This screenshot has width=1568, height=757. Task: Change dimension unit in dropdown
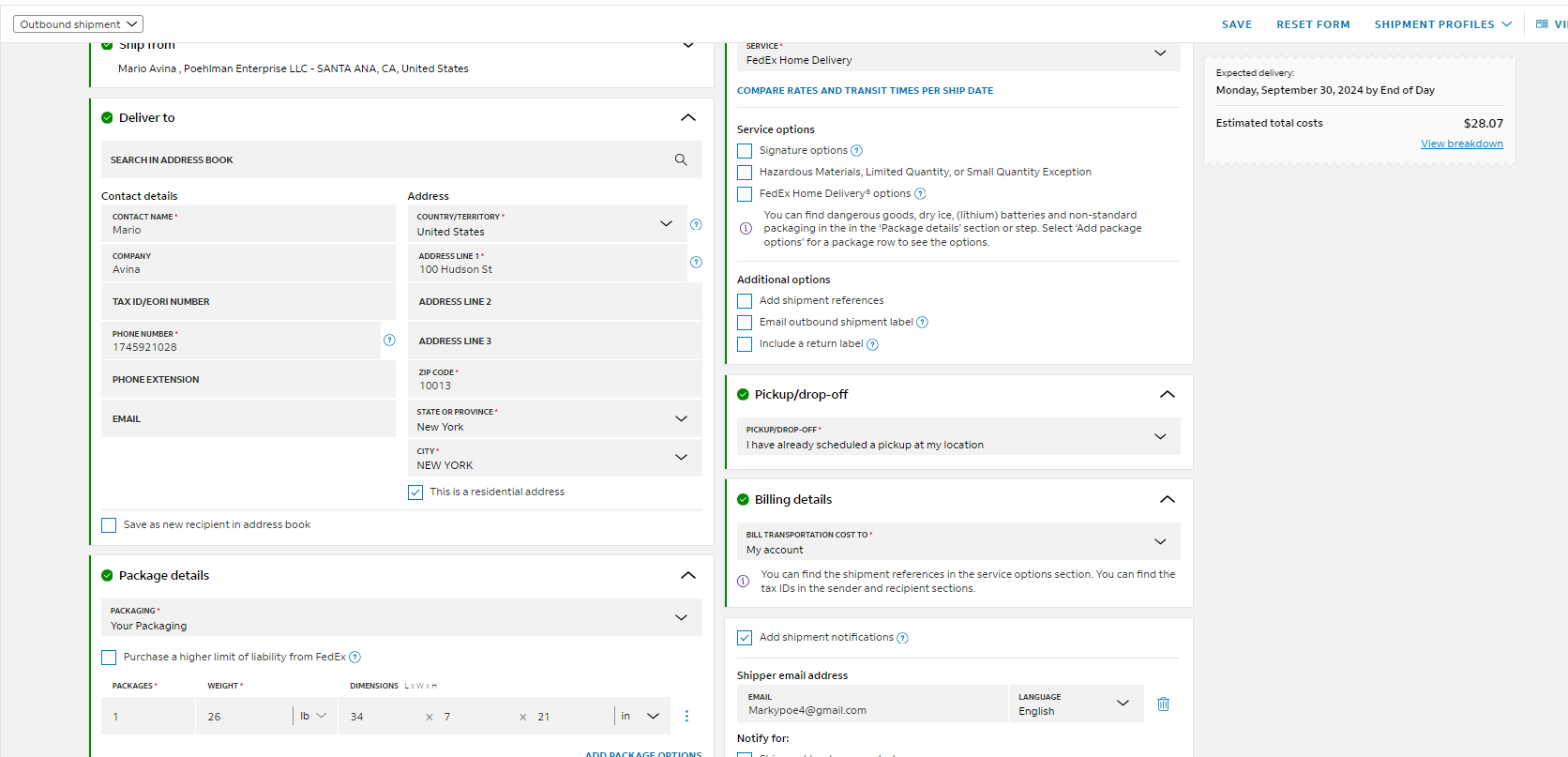tap(641, 716)
